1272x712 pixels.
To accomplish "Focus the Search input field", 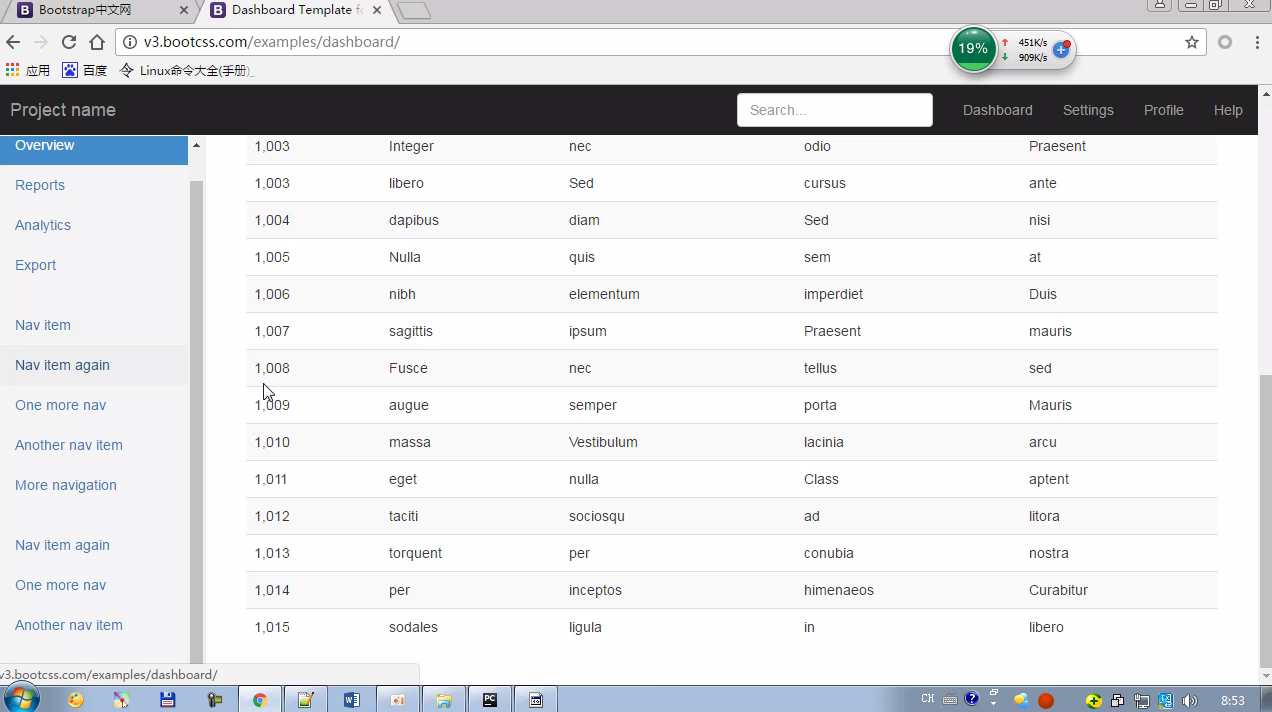I will pyautogui.click(x=834, y=110).
